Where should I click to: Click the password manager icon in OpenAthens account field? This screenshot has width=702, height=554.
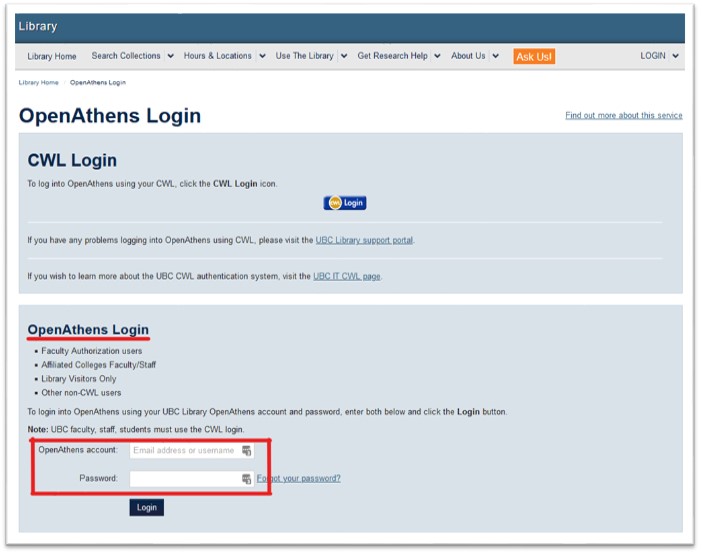click(x=246, y=451)
